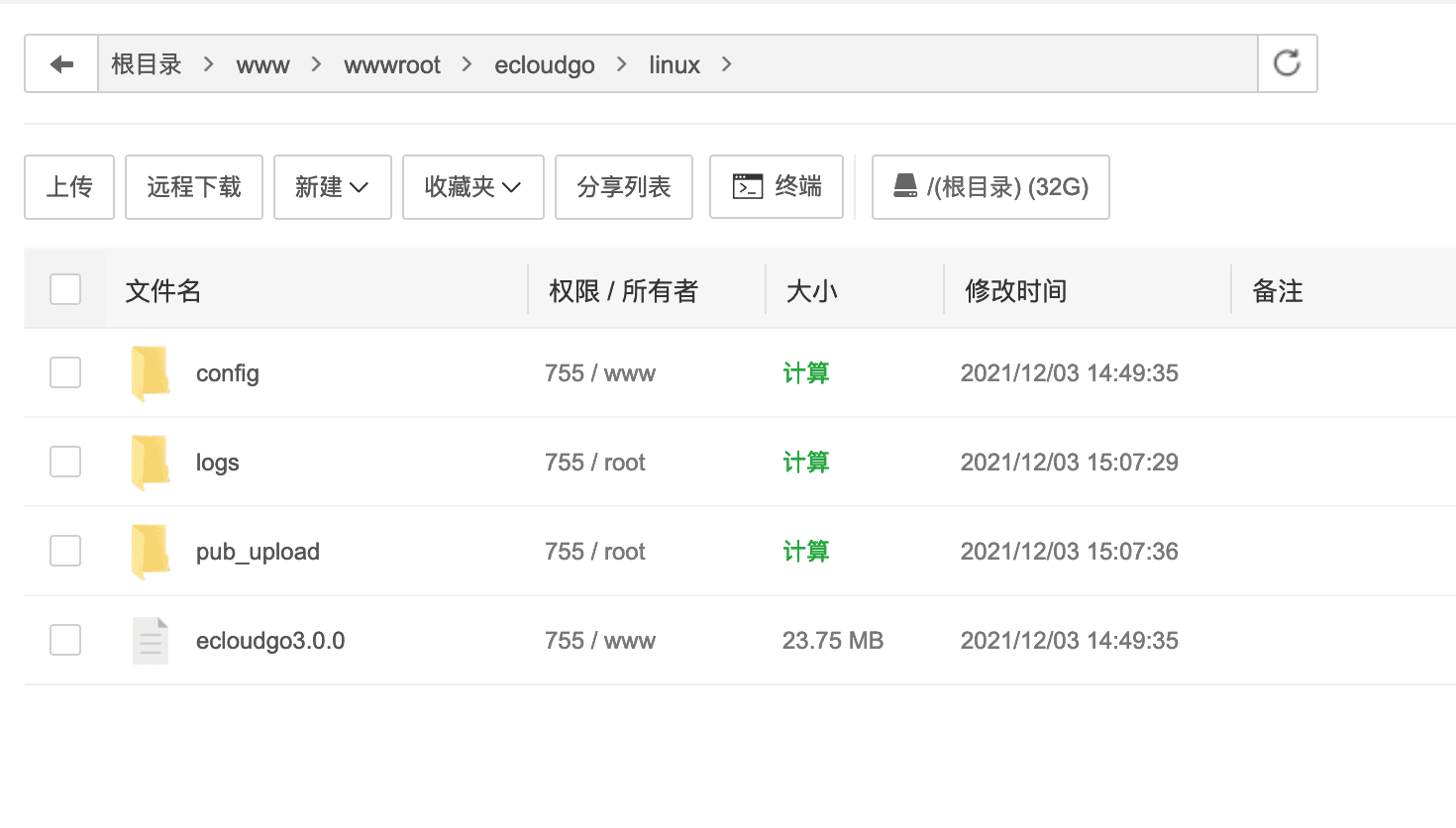Navigate to ecloudgo breadcrumb item
This screenshot has height=828, width=1456.
click(544, 65)
